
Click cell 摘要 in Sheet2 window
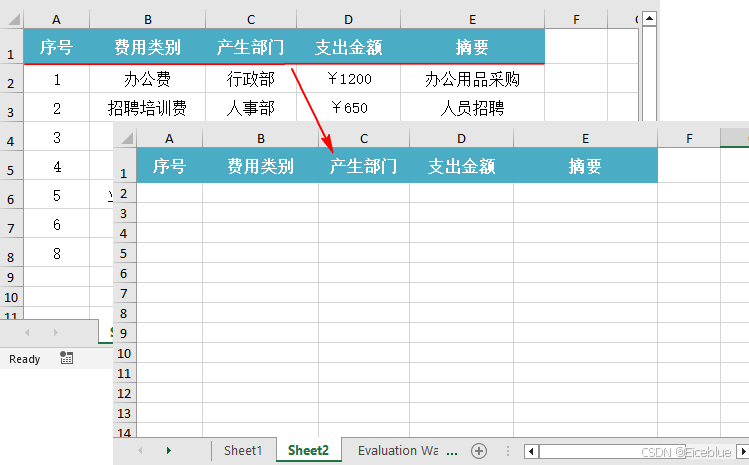[586, 166]
